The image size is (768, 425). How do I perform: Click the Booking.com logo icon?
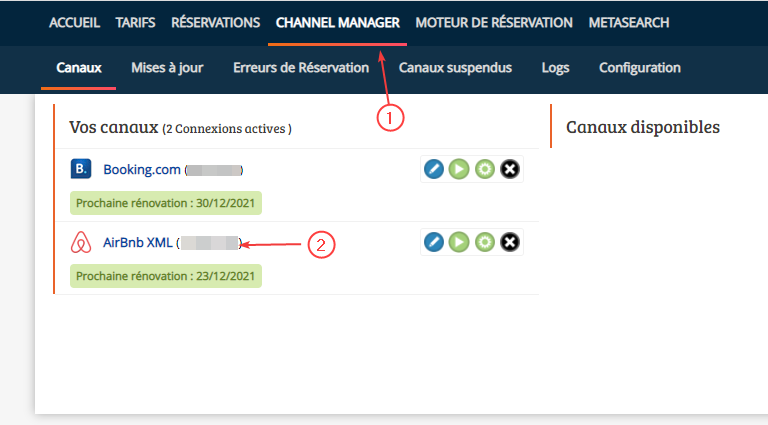pyautogui.click(x=81, y=169)
